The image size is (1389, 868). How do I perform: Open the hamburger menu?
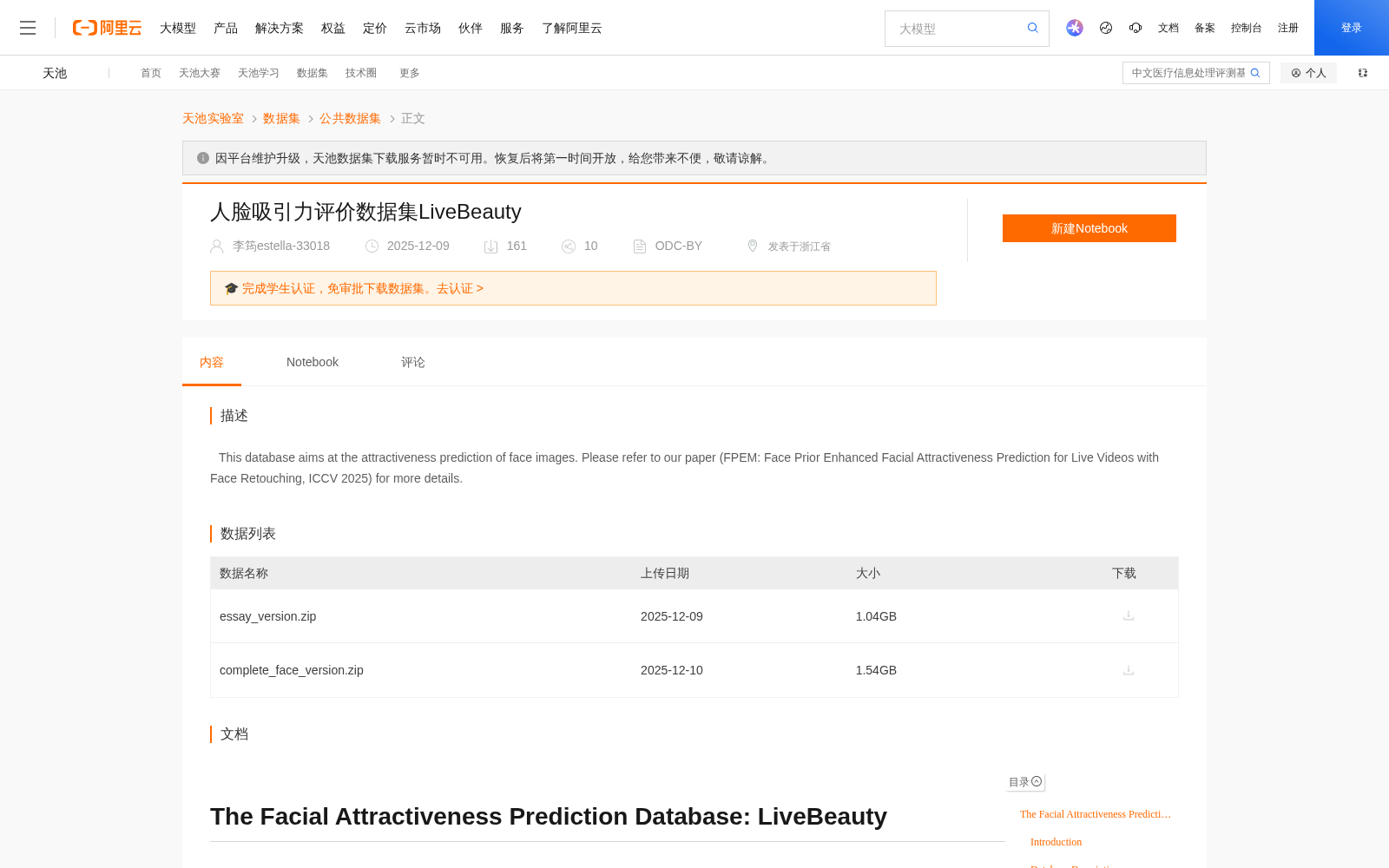(28, 28)
